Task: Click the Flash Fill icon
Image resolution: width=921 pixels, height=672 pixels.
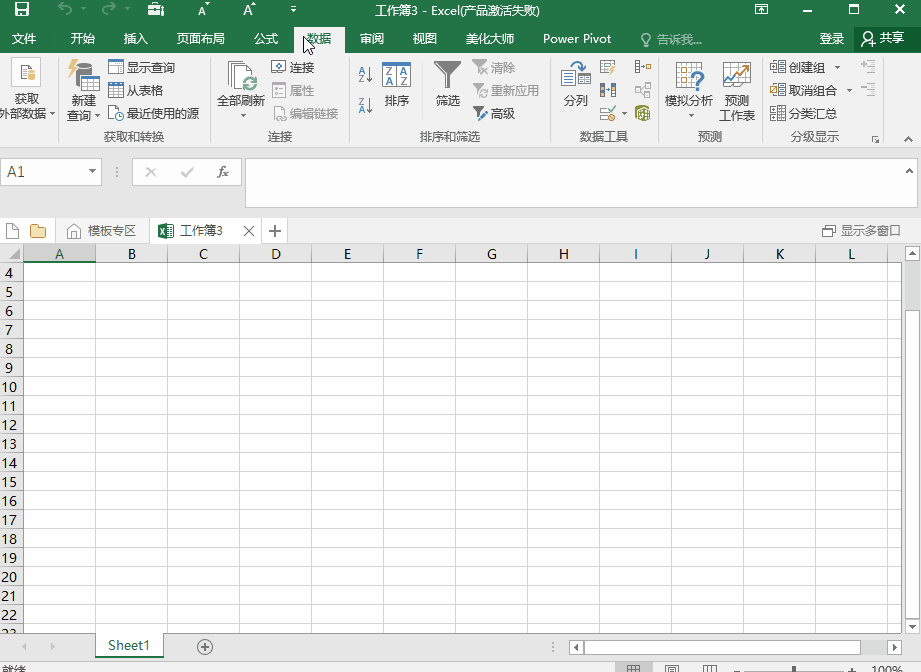Action: (x=608, y=67)
